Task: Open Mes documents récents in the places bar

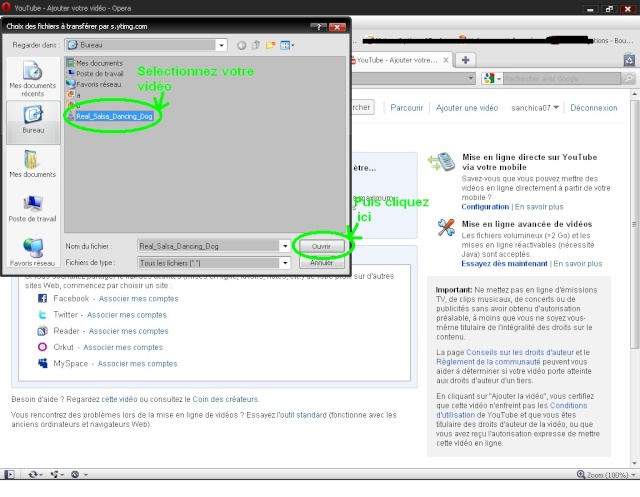Action: 33,79
